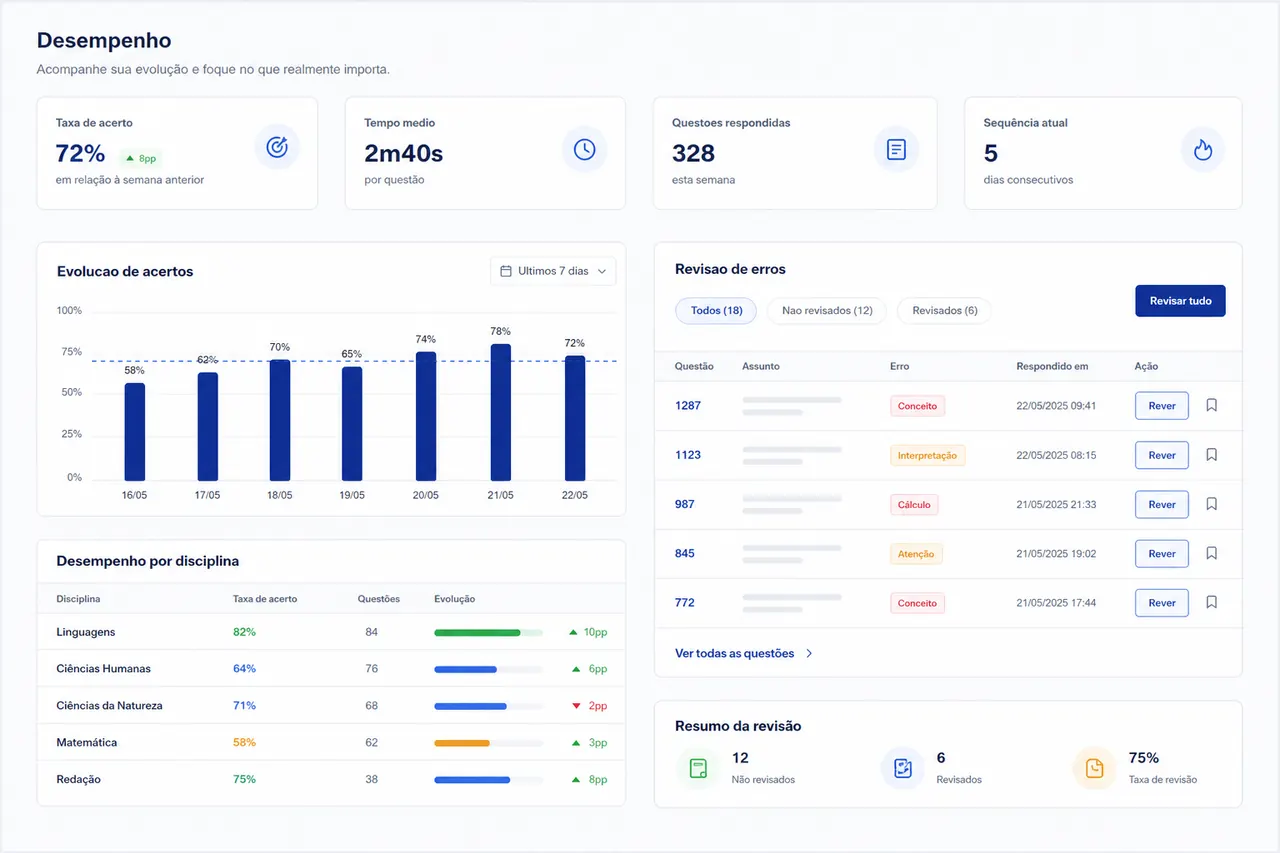Click the green Não revisados summary icon
The image size is (1280, 853).
(698, 769)
